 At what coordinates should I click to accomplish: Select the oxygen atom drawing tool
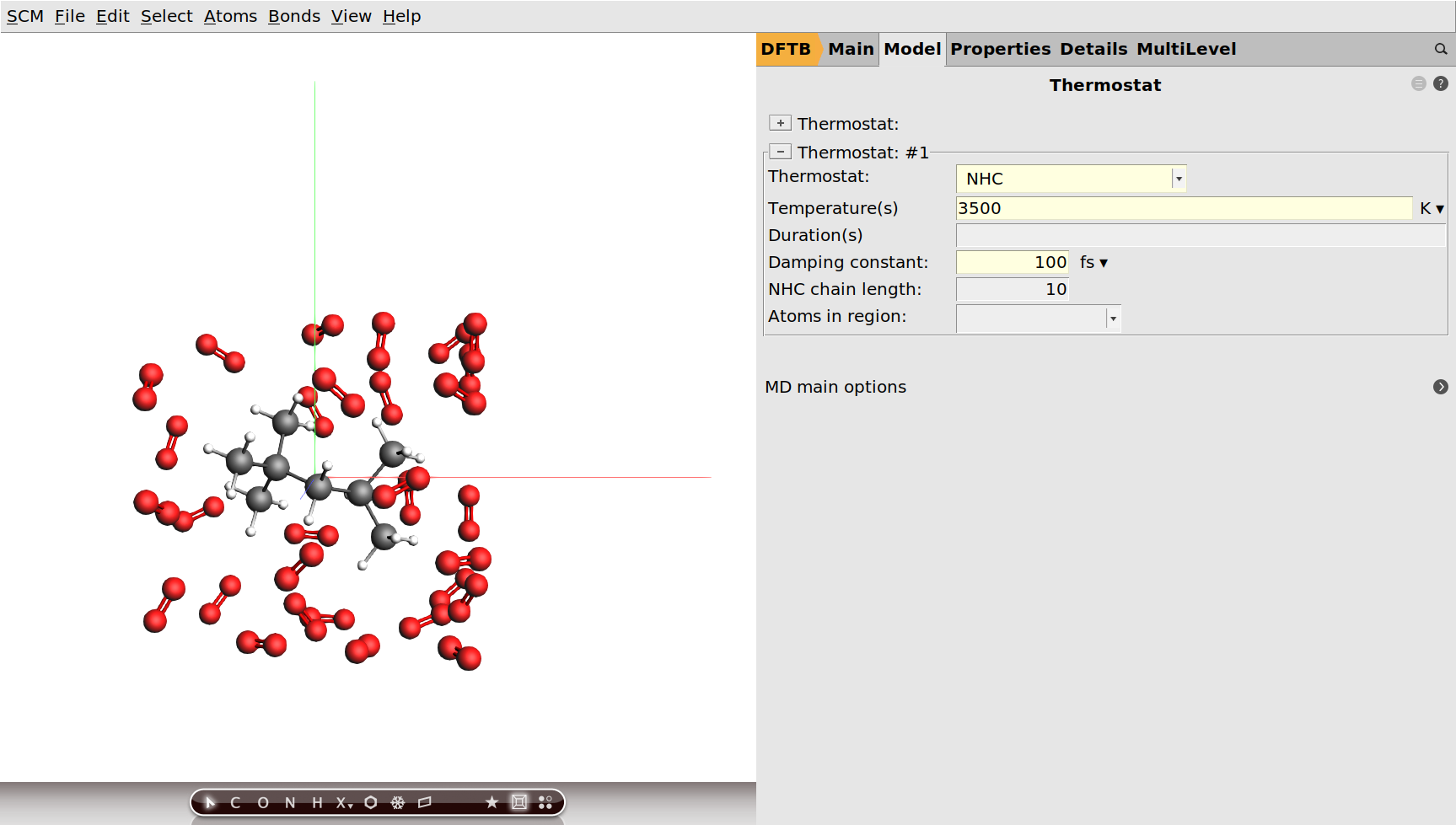(263, 802)
